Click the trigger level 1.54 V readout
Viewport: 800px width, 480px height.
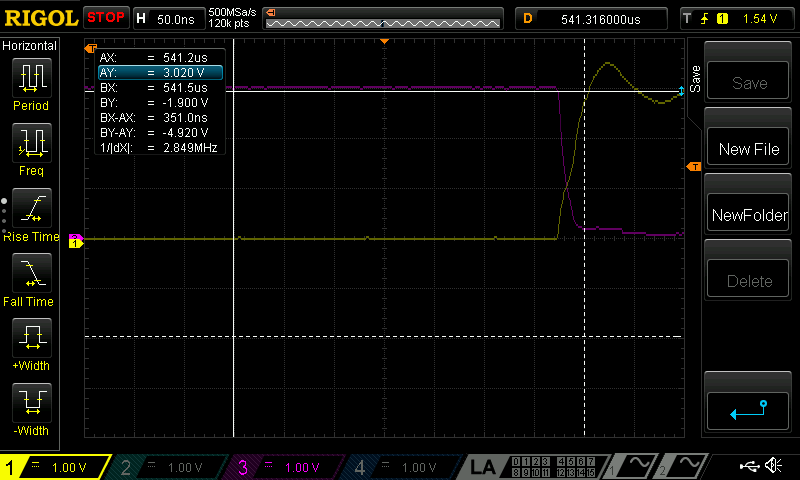tap(759, 19)
